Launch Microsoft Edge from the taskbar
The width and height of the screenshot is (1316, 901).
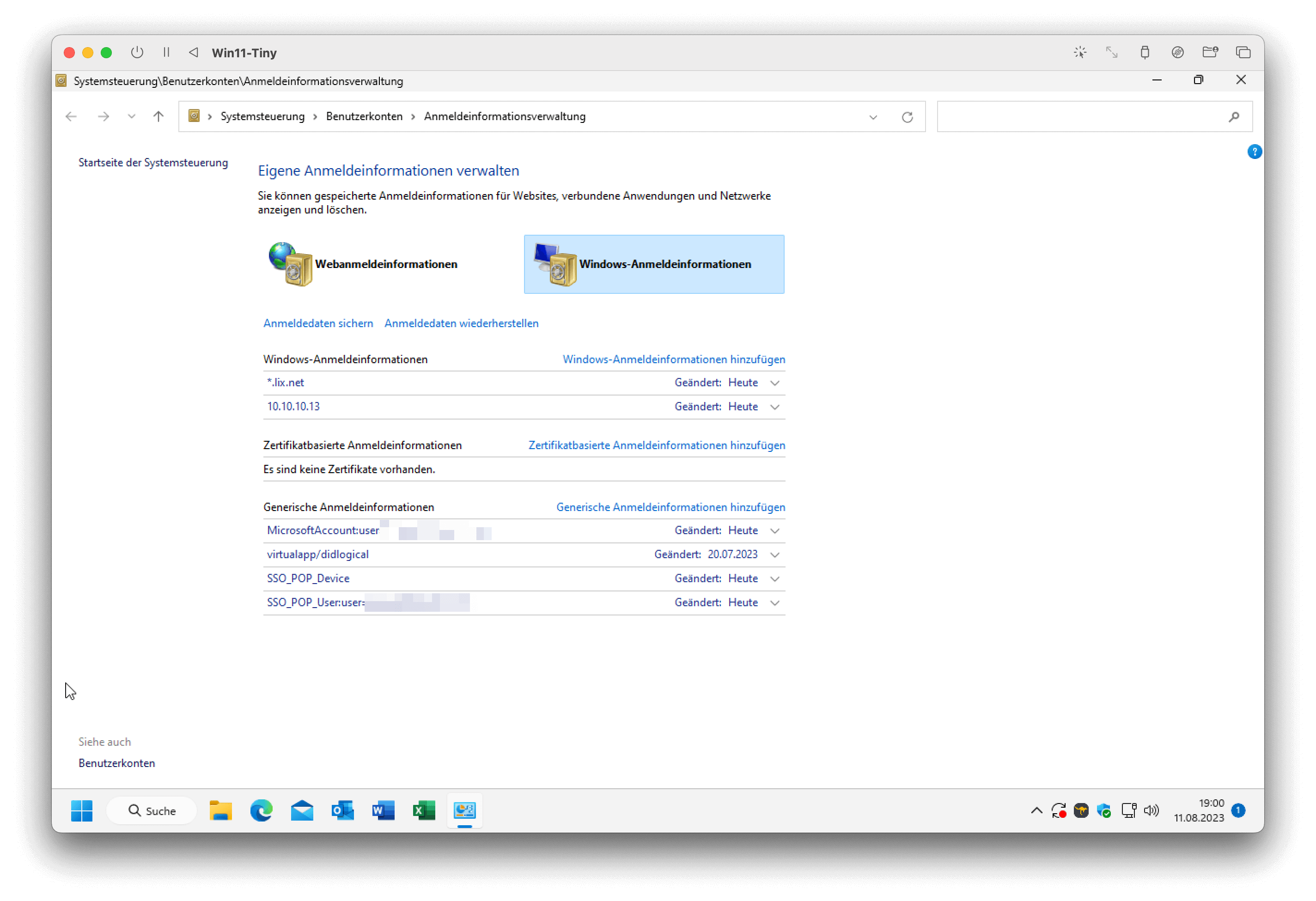pyautogui.click(x=262, y=810)
